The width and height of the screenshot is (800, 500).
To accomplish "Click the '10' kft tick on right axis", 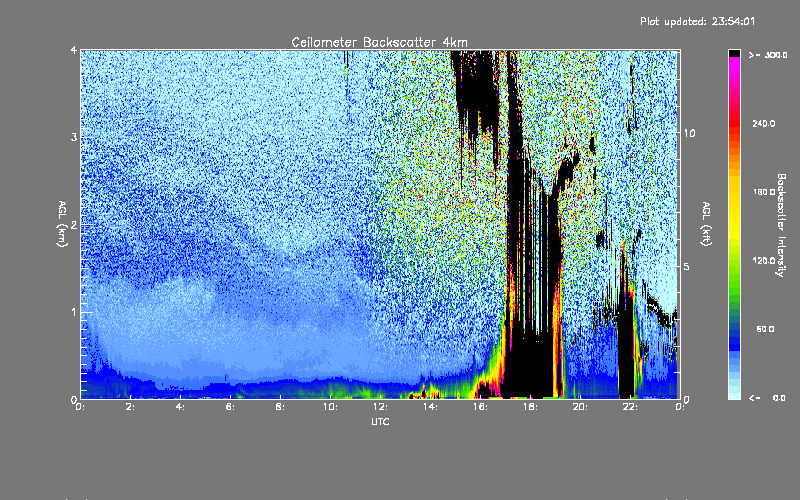I will [689, 133].
